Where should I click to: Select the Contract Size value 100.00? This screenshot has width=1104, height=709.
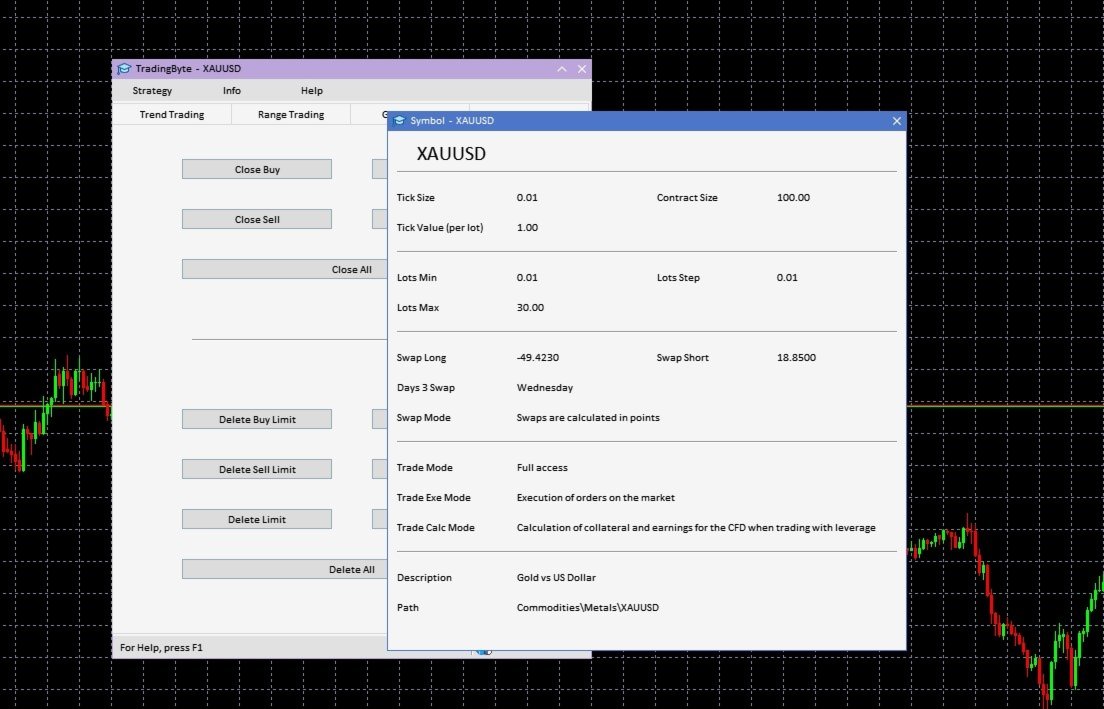794,198
